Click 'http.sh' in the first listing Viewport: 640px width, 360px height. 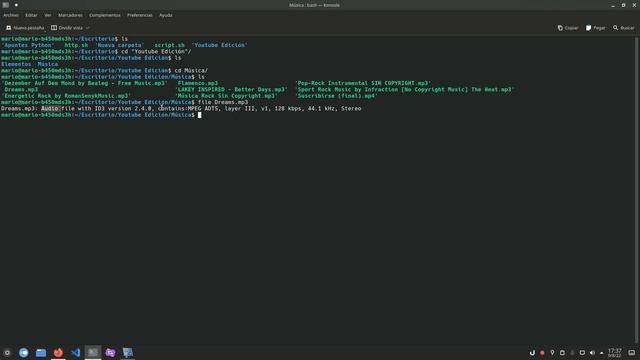[x=76, y=45]
